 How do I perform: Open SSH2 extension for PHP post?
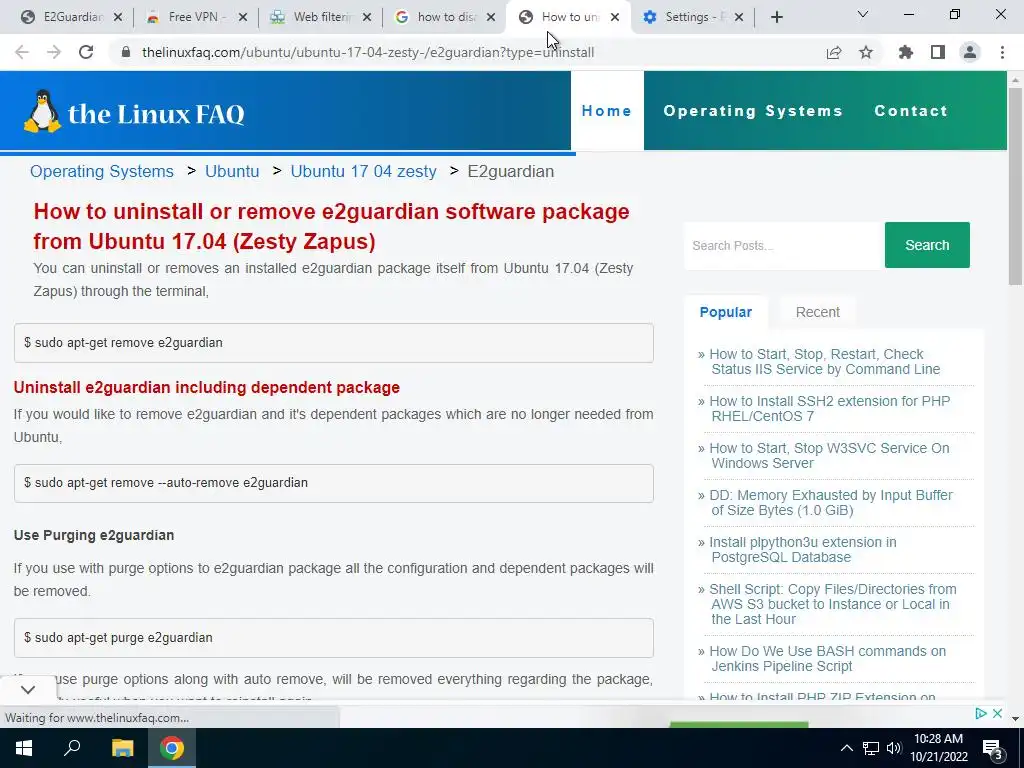pyautogui.click(x=829, y=409)
